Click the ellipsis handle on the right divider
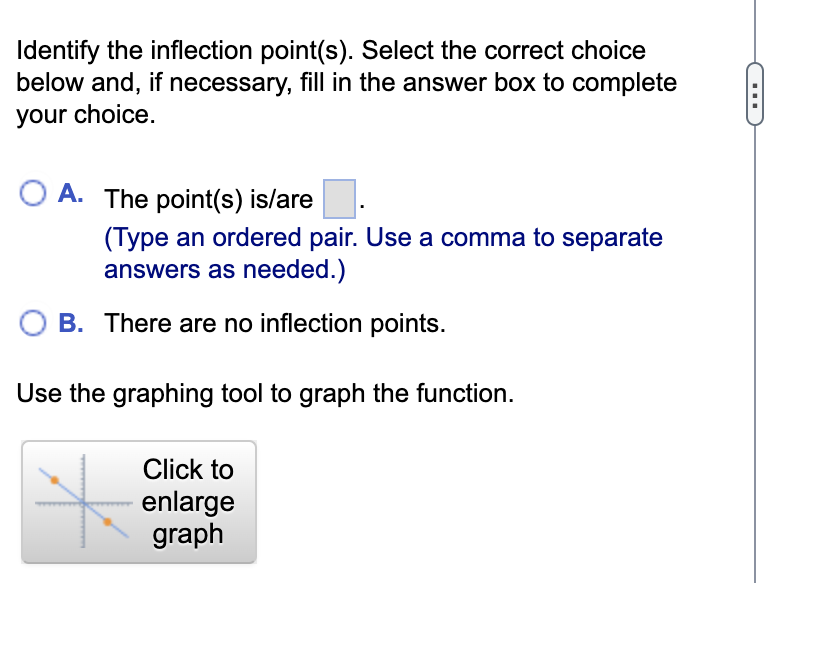This screenshot has height=655, width=828. pyautogui.click(x=755, y=95)
